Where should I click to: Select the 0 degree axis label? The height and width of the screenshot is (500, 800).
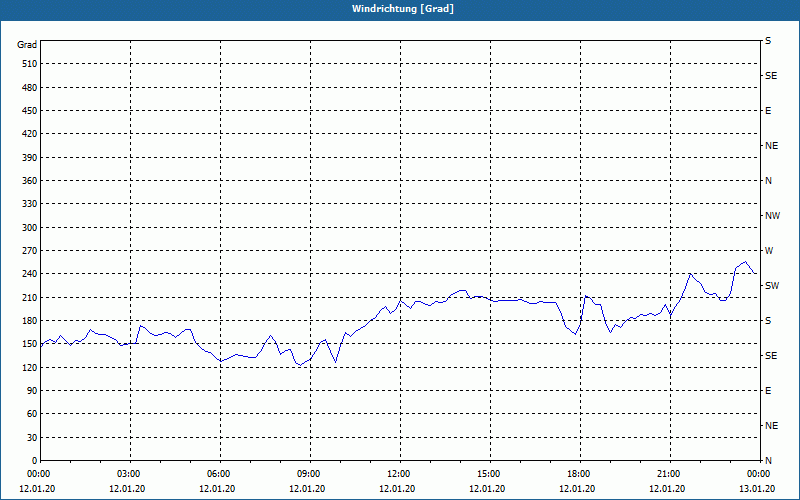point(34,461)
